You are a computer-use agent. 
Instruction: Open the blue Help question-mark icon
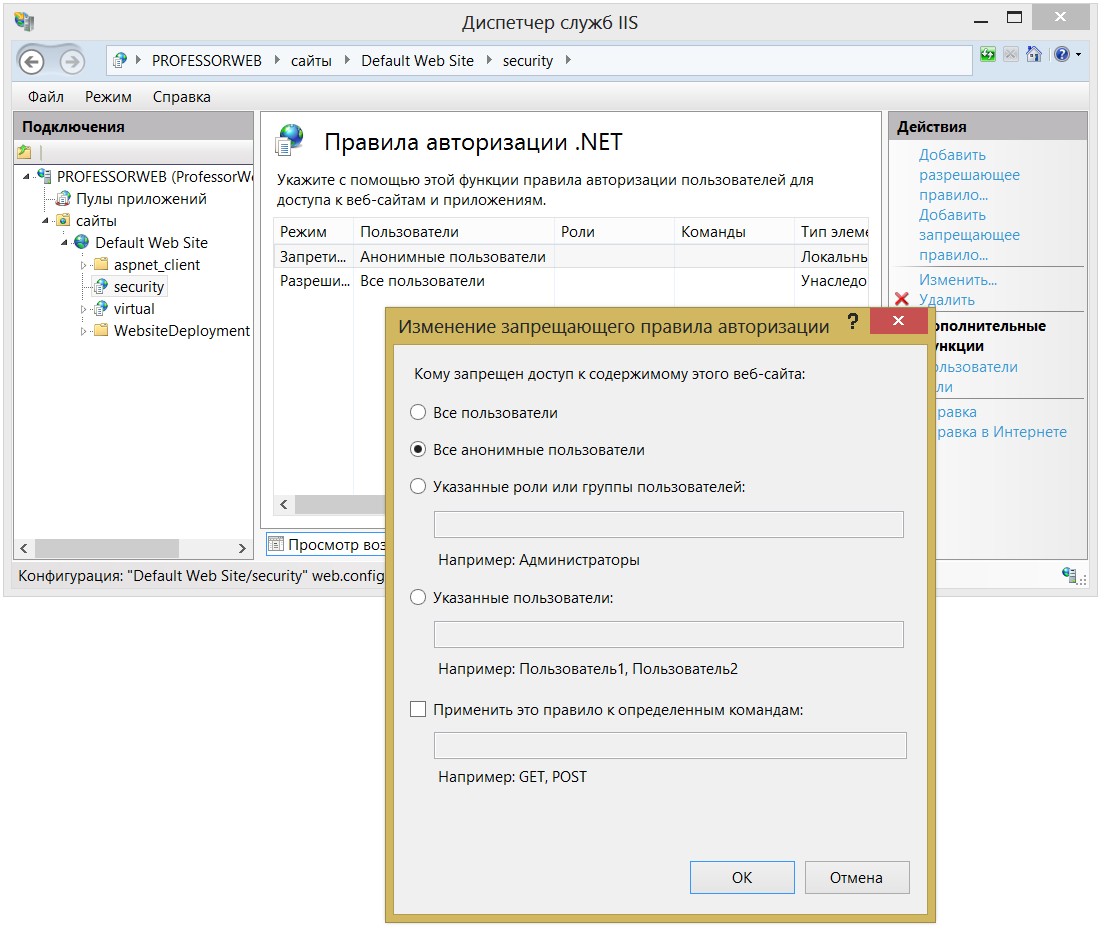pos(1062,54)
